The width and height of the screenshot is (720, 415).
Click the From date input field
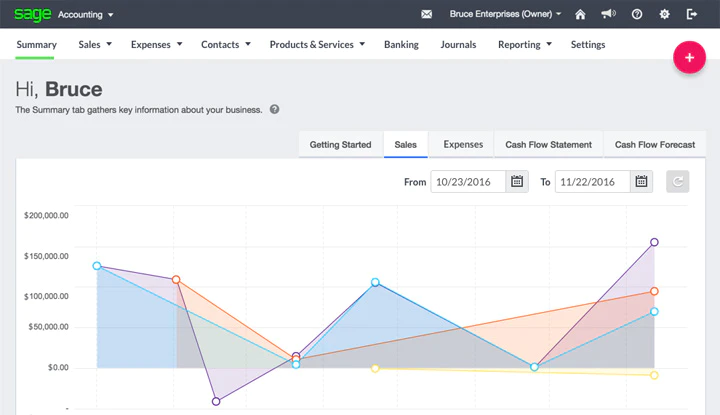(468, 181)
